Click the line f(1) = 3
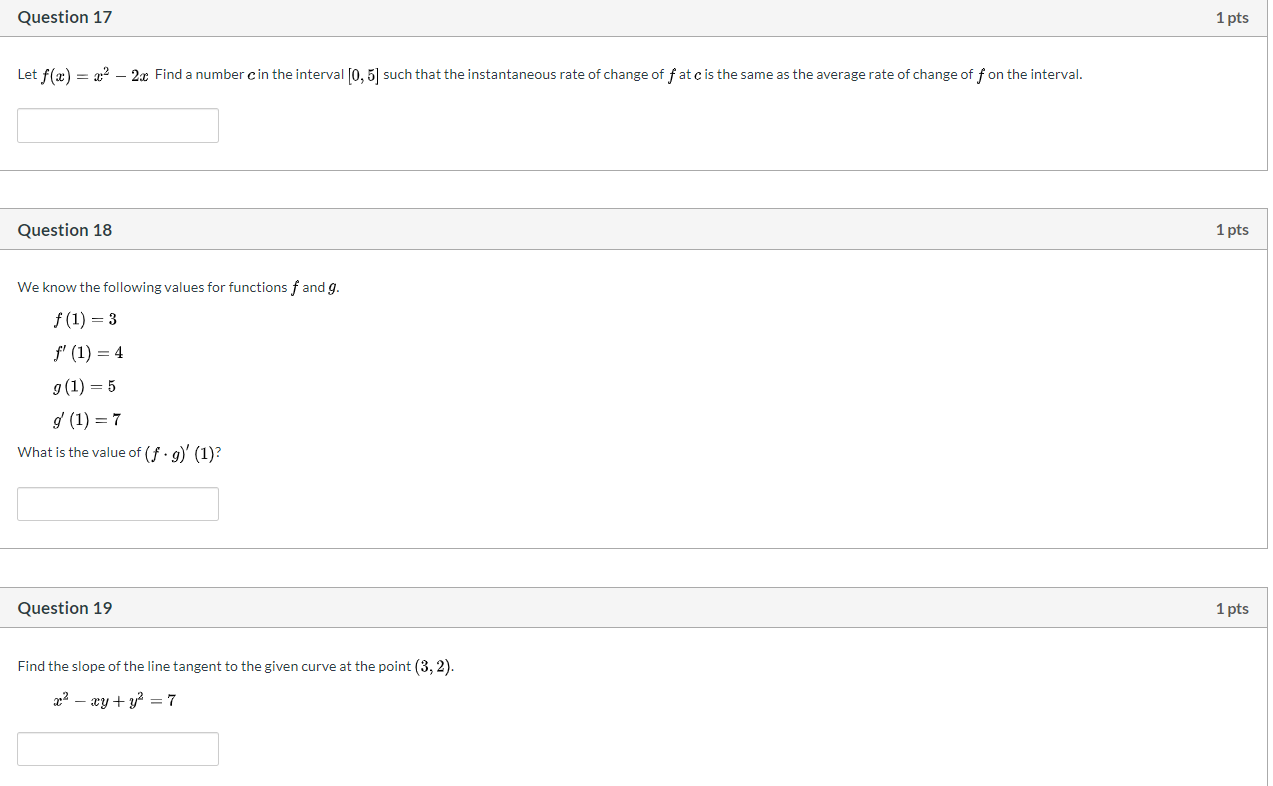This screenshot has height=786, width=1273. [85, 319]
